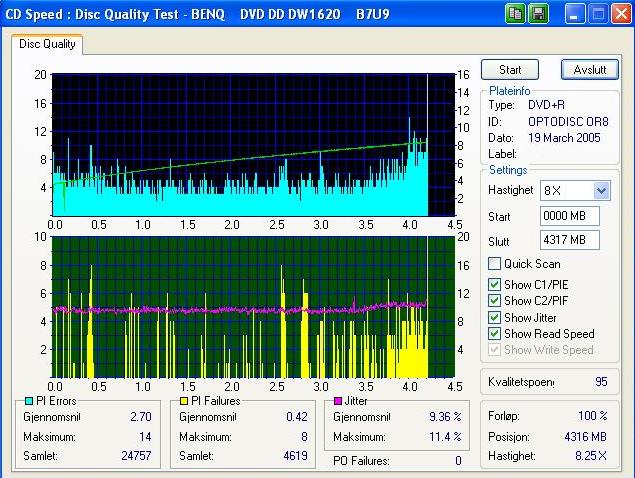Click the Kvalitetspoeng value 95
Viewport: 635px width, 478px height.
(601, 382)
